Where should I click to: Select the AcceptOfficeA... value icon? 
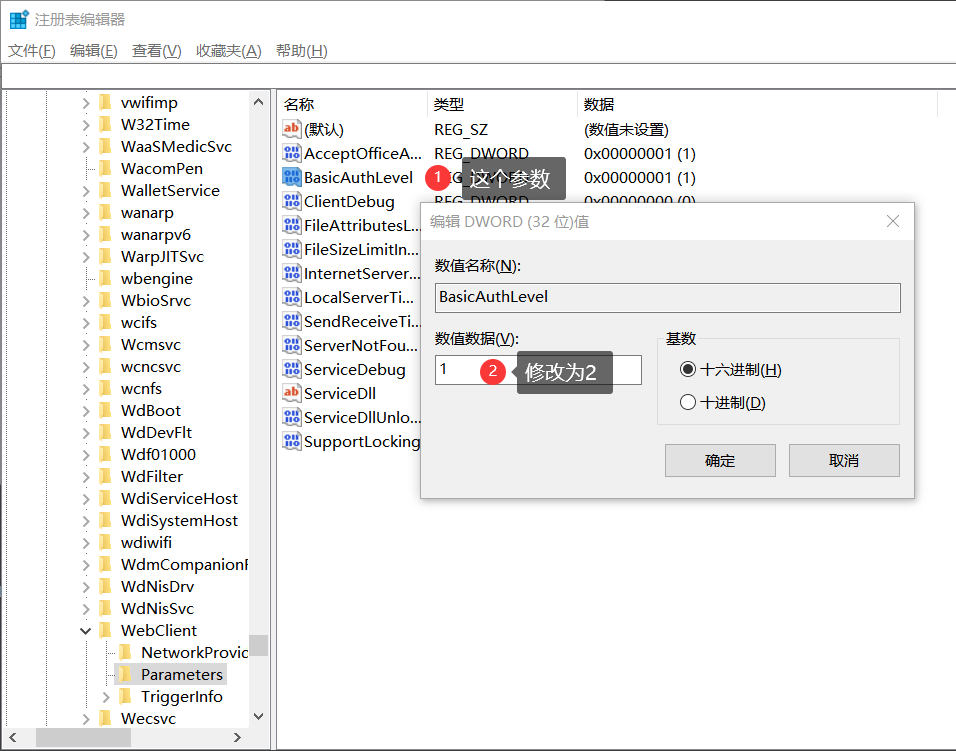pos(291,153)
